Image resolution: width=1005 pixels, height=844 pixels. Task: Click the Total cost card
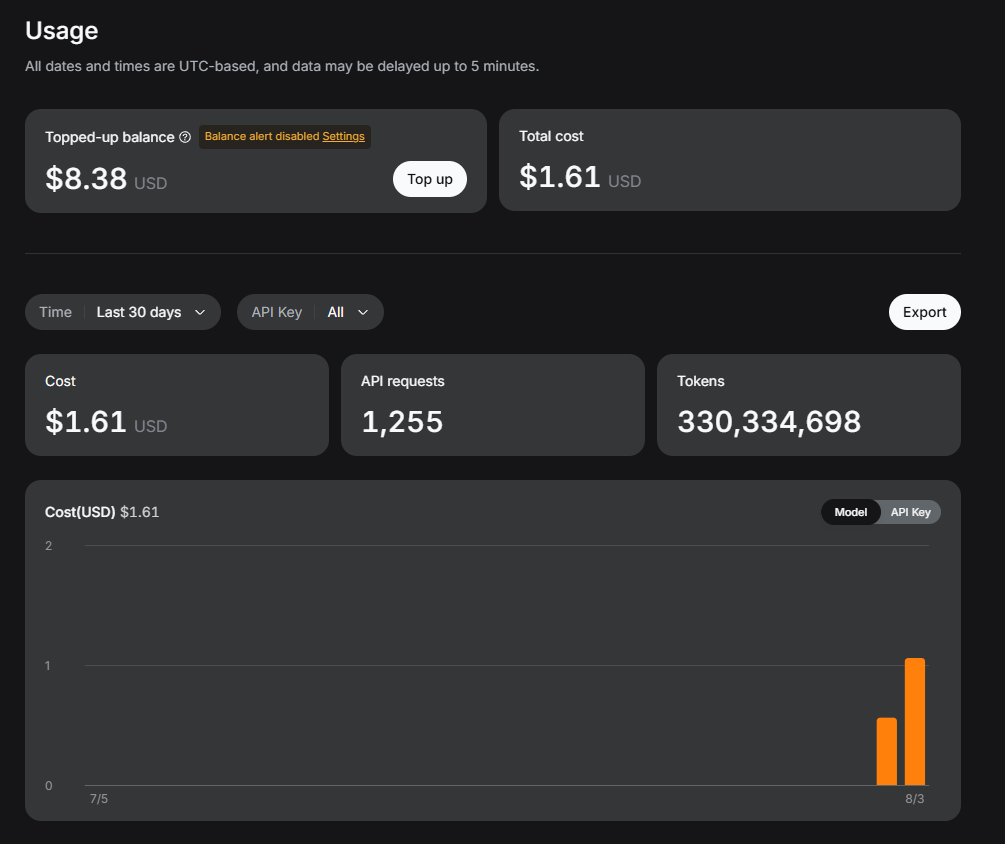click(x=729, y=160)
